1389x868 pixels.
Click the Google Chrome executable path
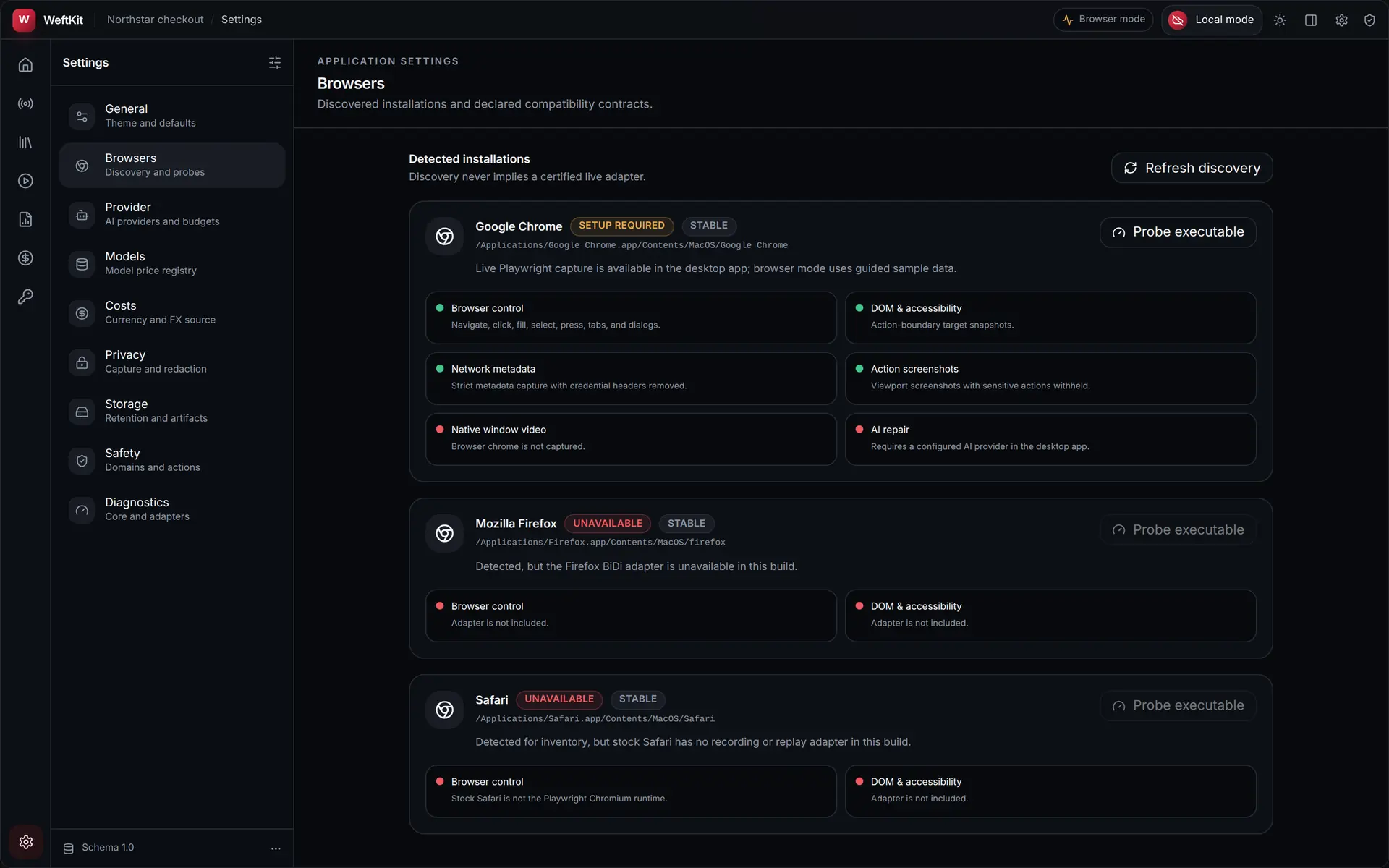(632, 245)
